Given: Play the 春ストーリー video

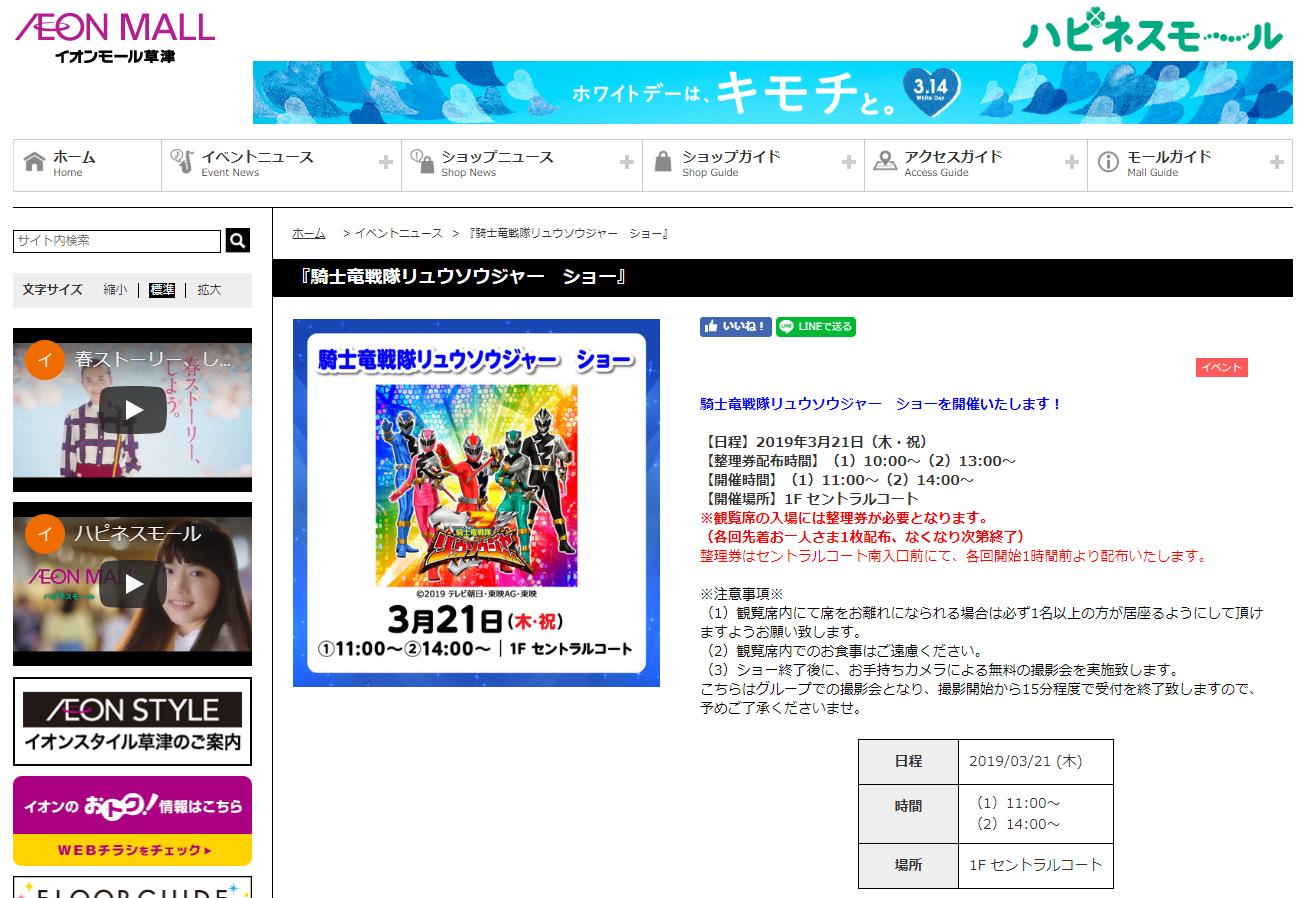Looking at the screenshot, I should (x=133, y=410).
